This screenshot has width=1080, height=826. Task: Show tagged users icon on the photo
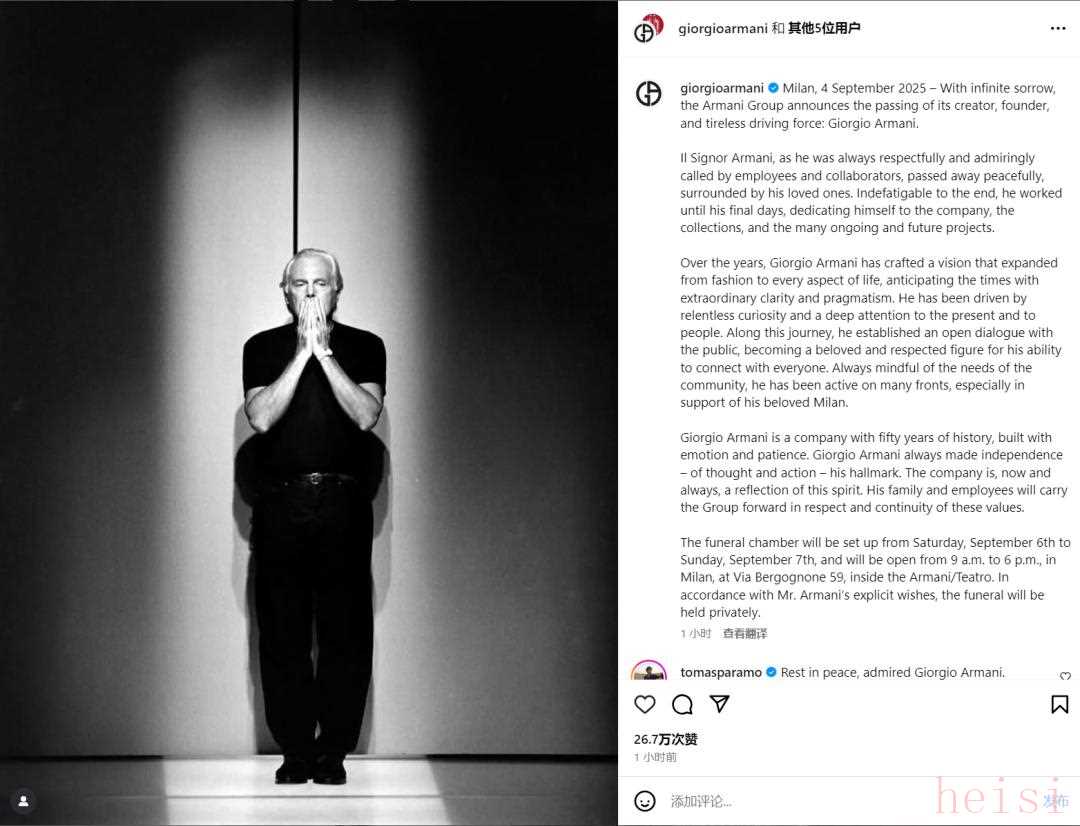[23, 801]
